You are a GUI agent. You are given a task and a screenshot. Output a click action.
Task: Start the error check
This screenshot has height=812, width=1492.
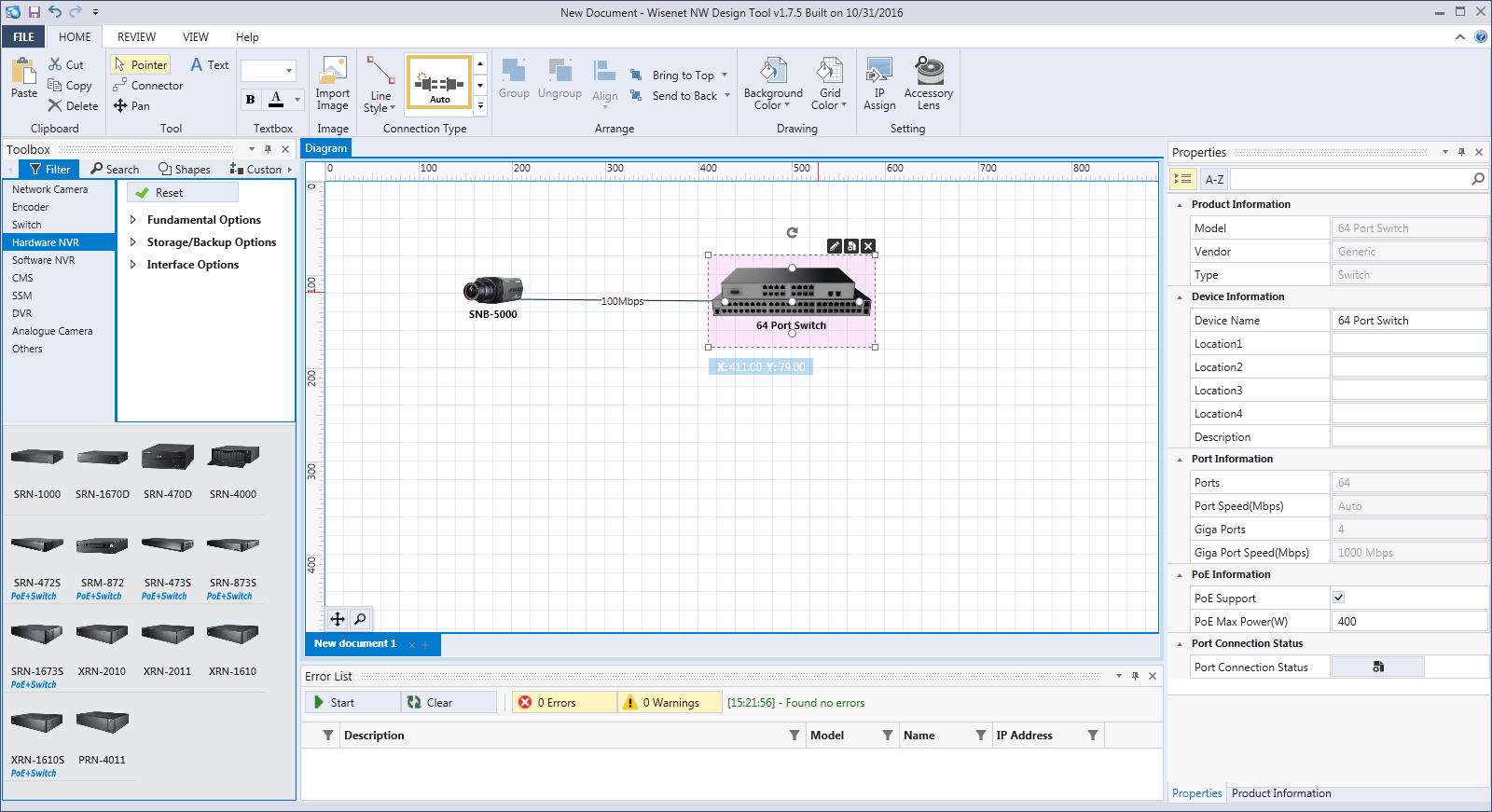pos(352,703)
